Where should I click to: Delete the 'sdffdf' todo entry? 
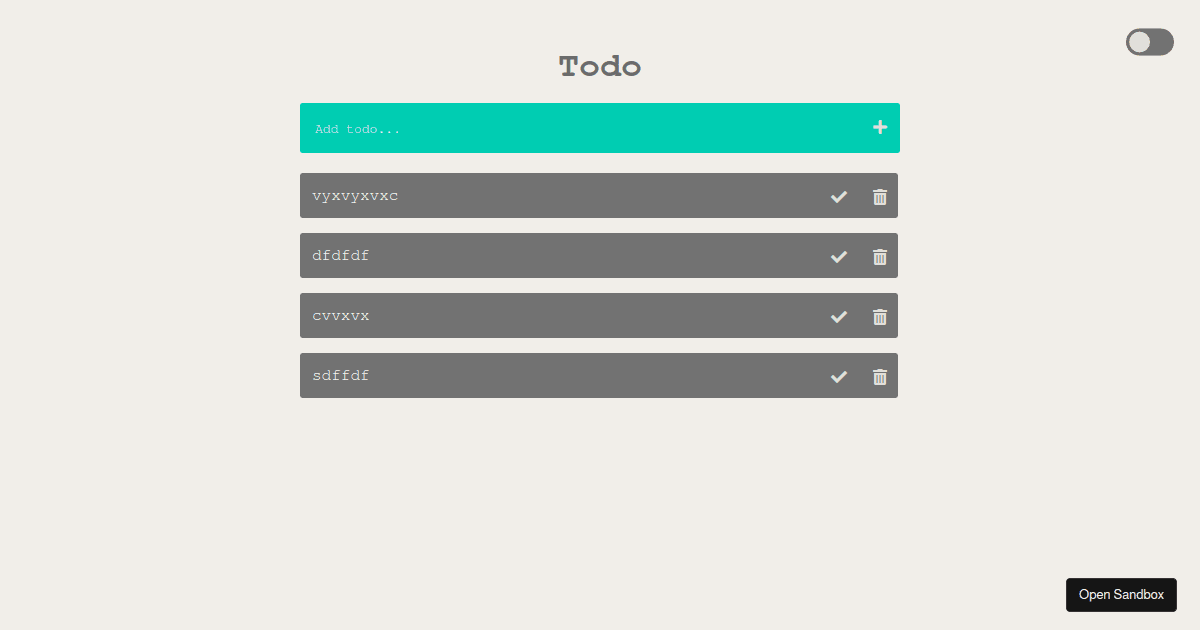pos(880,377)
